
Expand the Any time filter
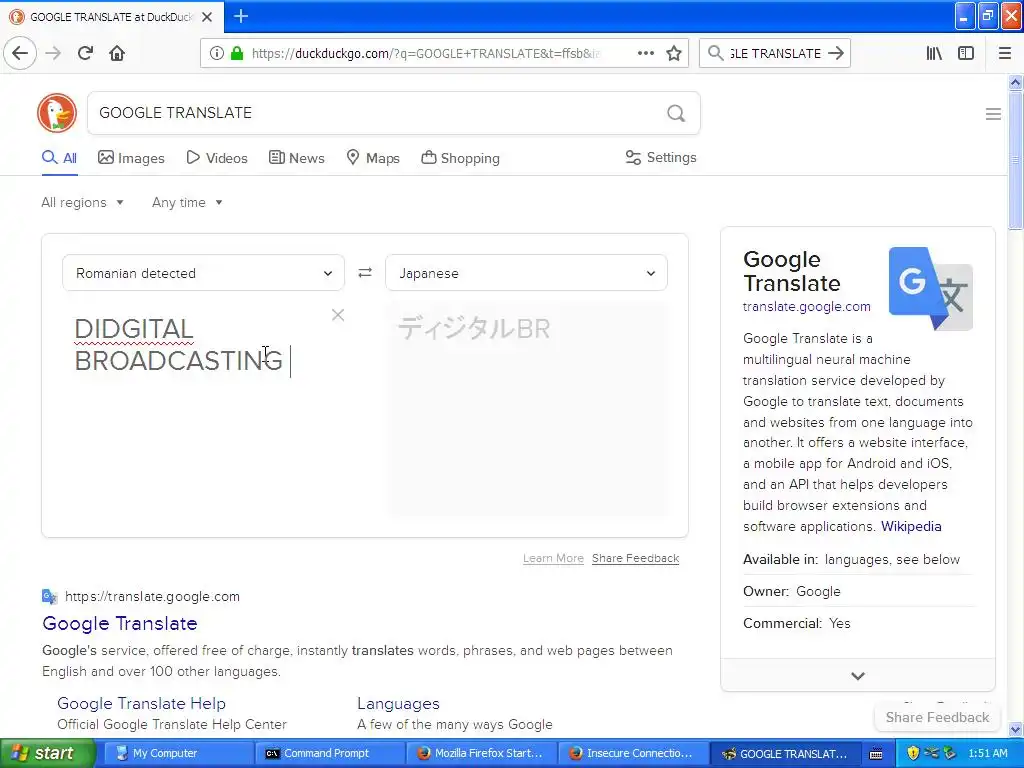187,202
